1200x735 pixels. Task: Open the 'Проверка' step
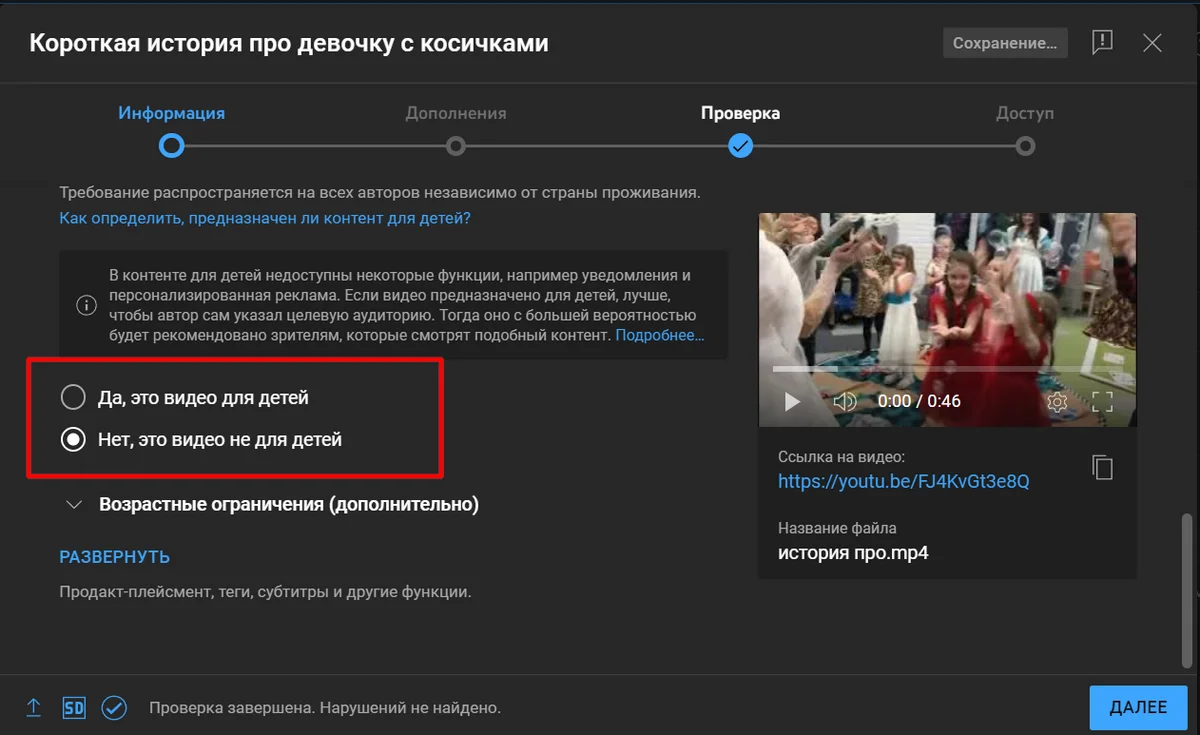pos(740,146)
